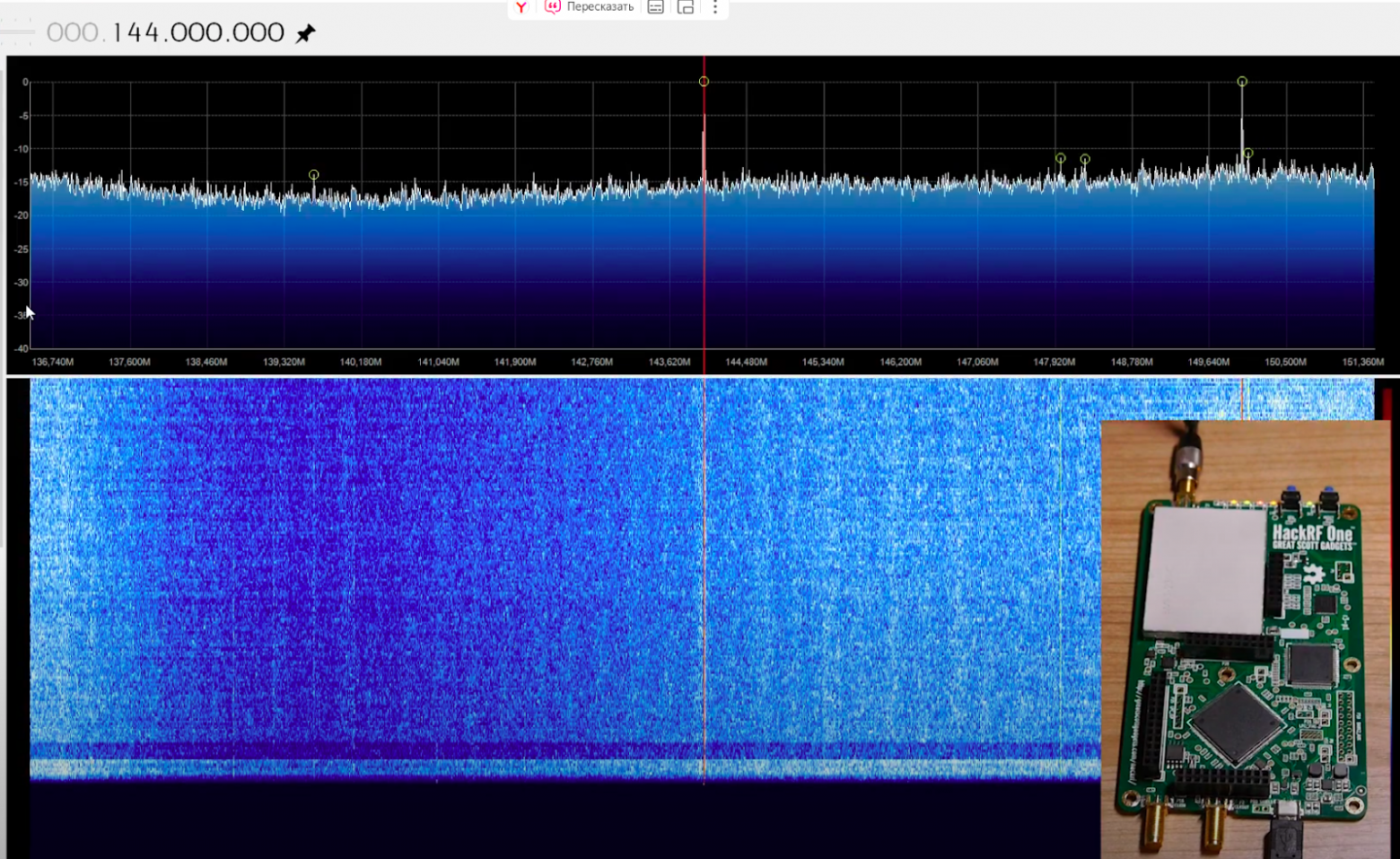Click the HackRF One board photo thumbnail
The height and width of the screenshot is (859, 1400).
[x=1246, y=639]
